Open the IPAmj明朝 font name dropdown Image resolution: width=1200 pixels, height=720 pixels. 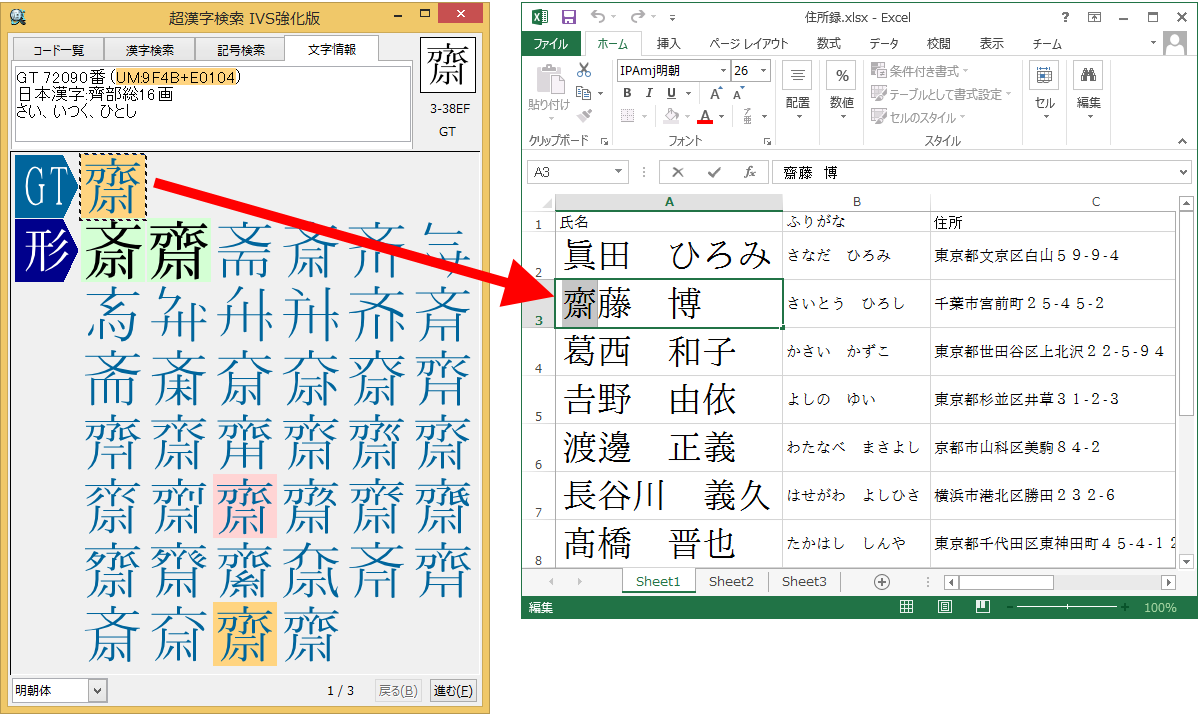click(x=722, y=71)
